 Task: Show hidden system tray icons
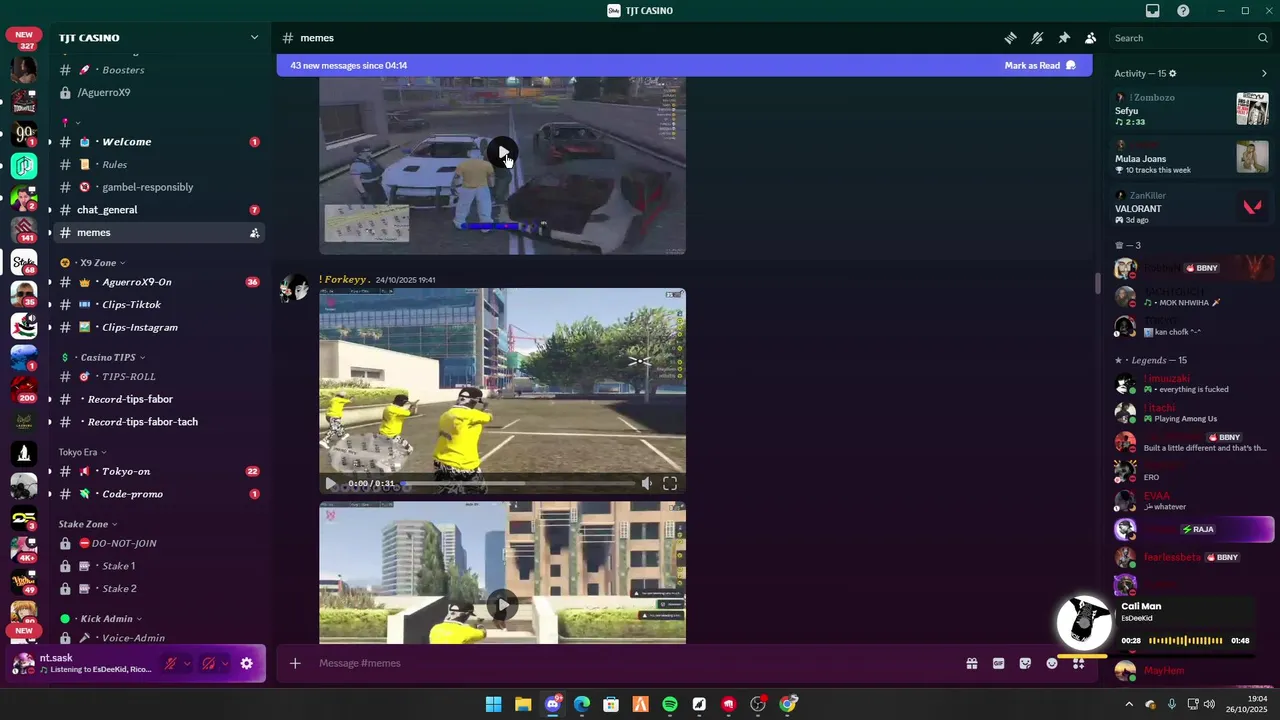[x=1129, y=704]
